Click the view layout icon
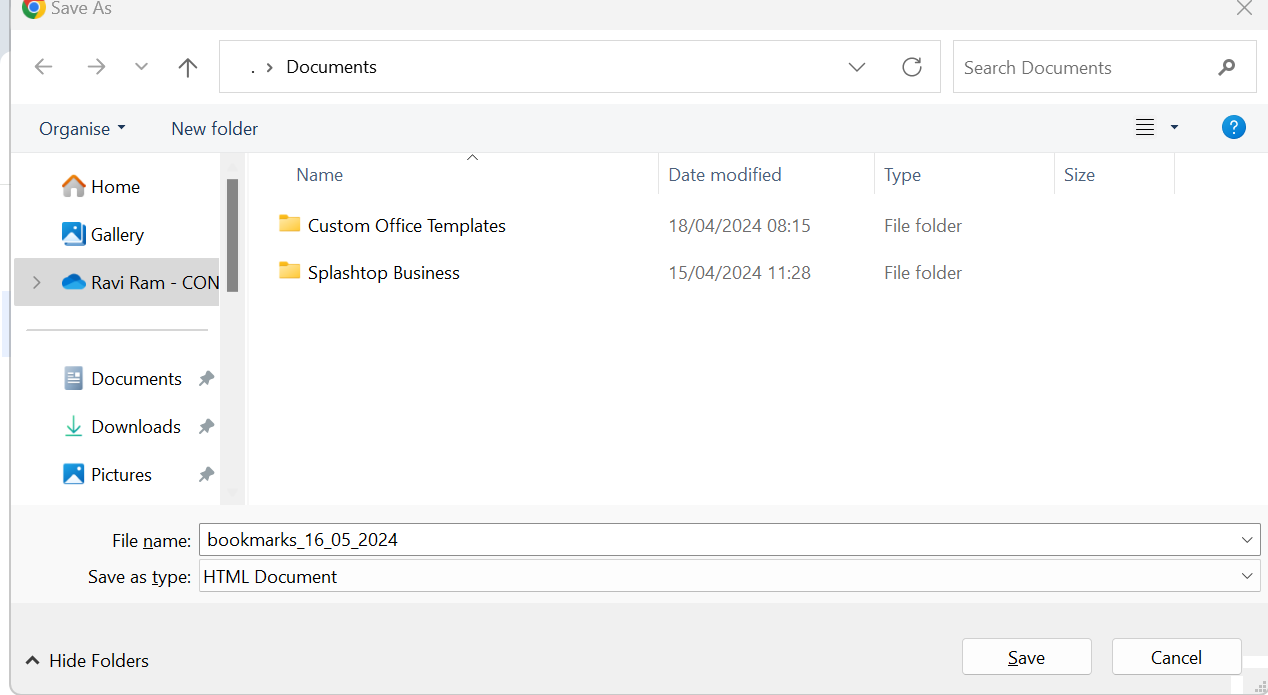The width and height of the screenshot is (1268, 695). [1145, 127]
